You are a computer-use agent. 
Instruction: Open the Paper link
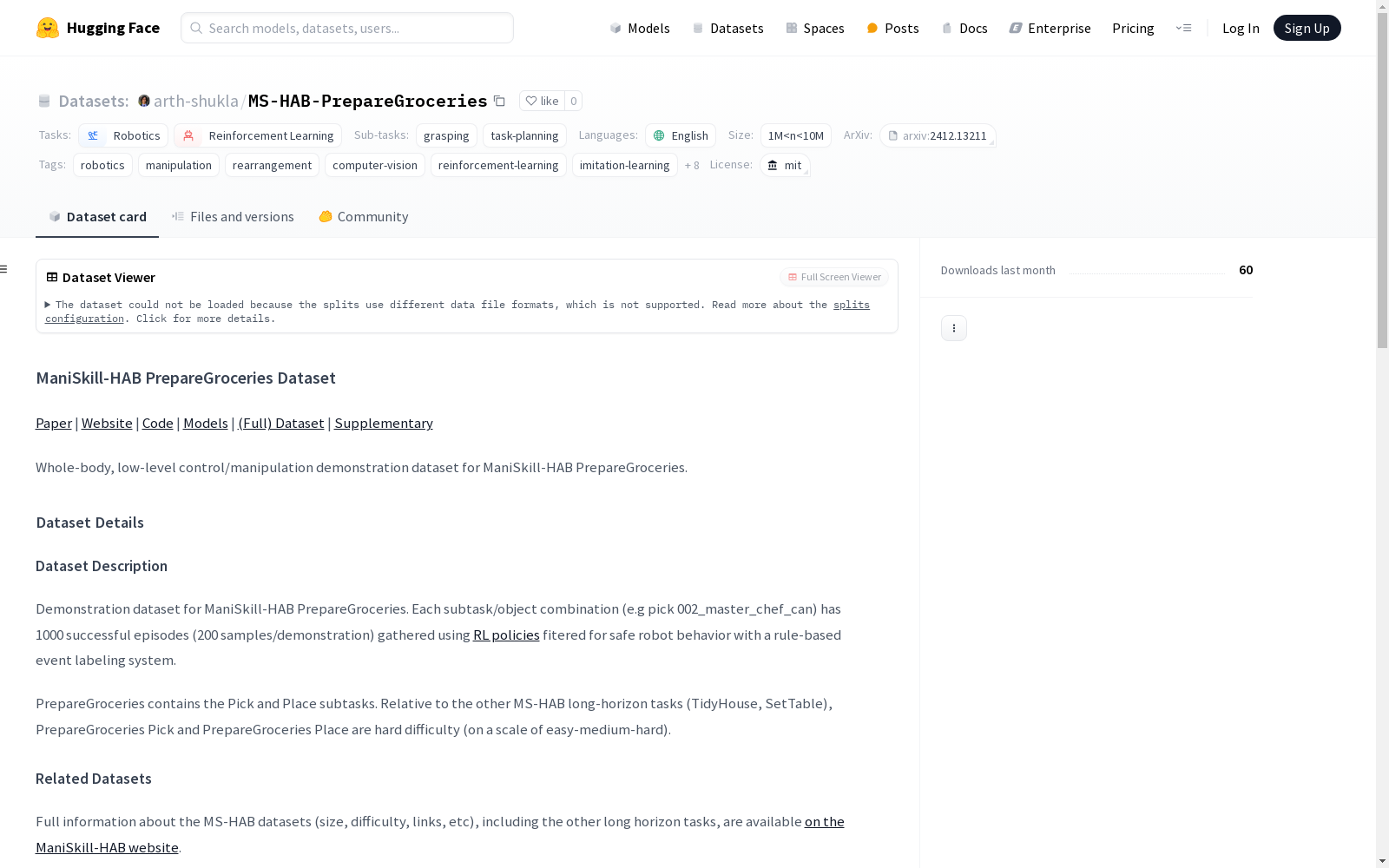(54, 424)
